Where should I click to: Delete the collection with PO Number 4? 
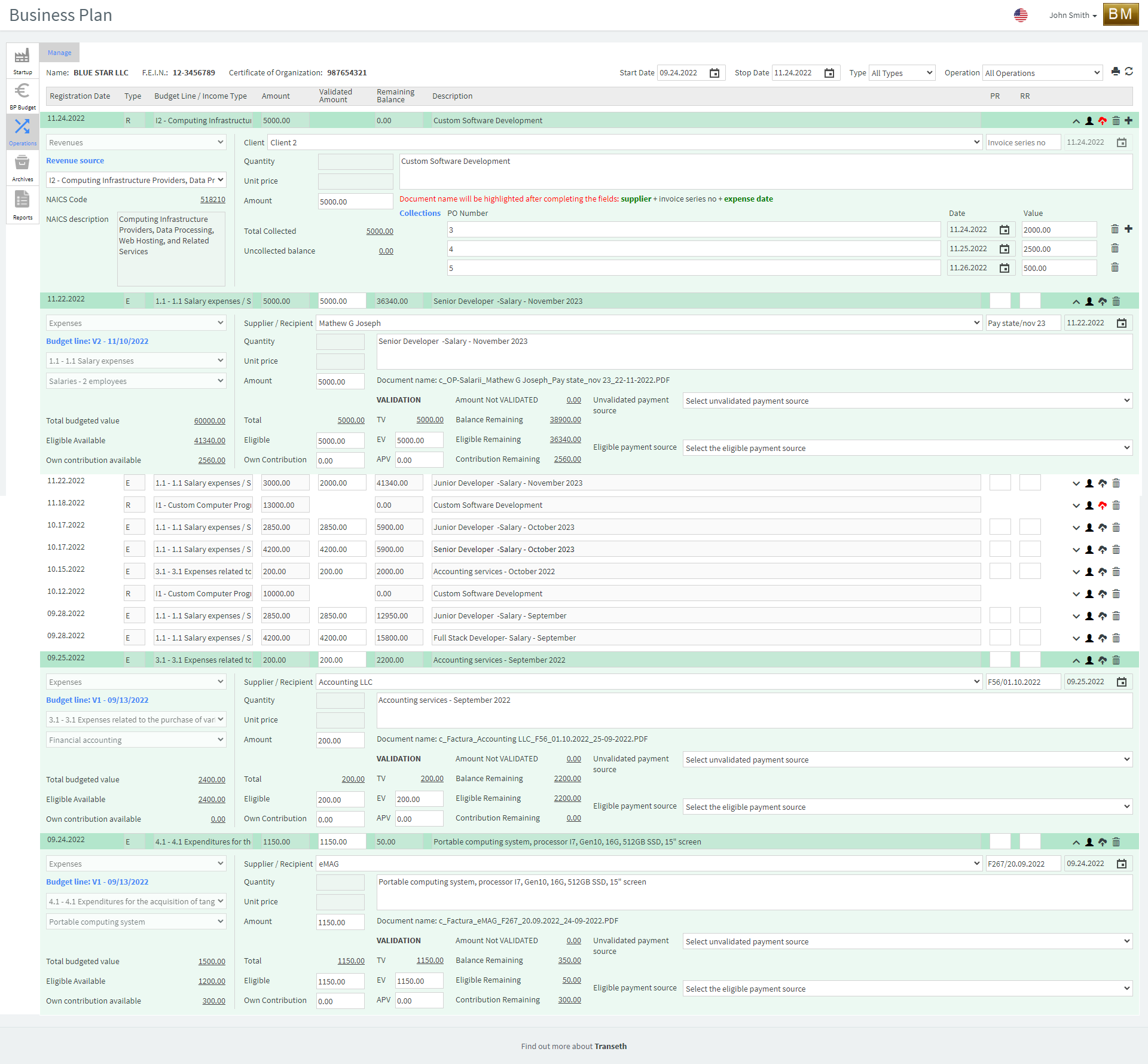pos(1115,249)
